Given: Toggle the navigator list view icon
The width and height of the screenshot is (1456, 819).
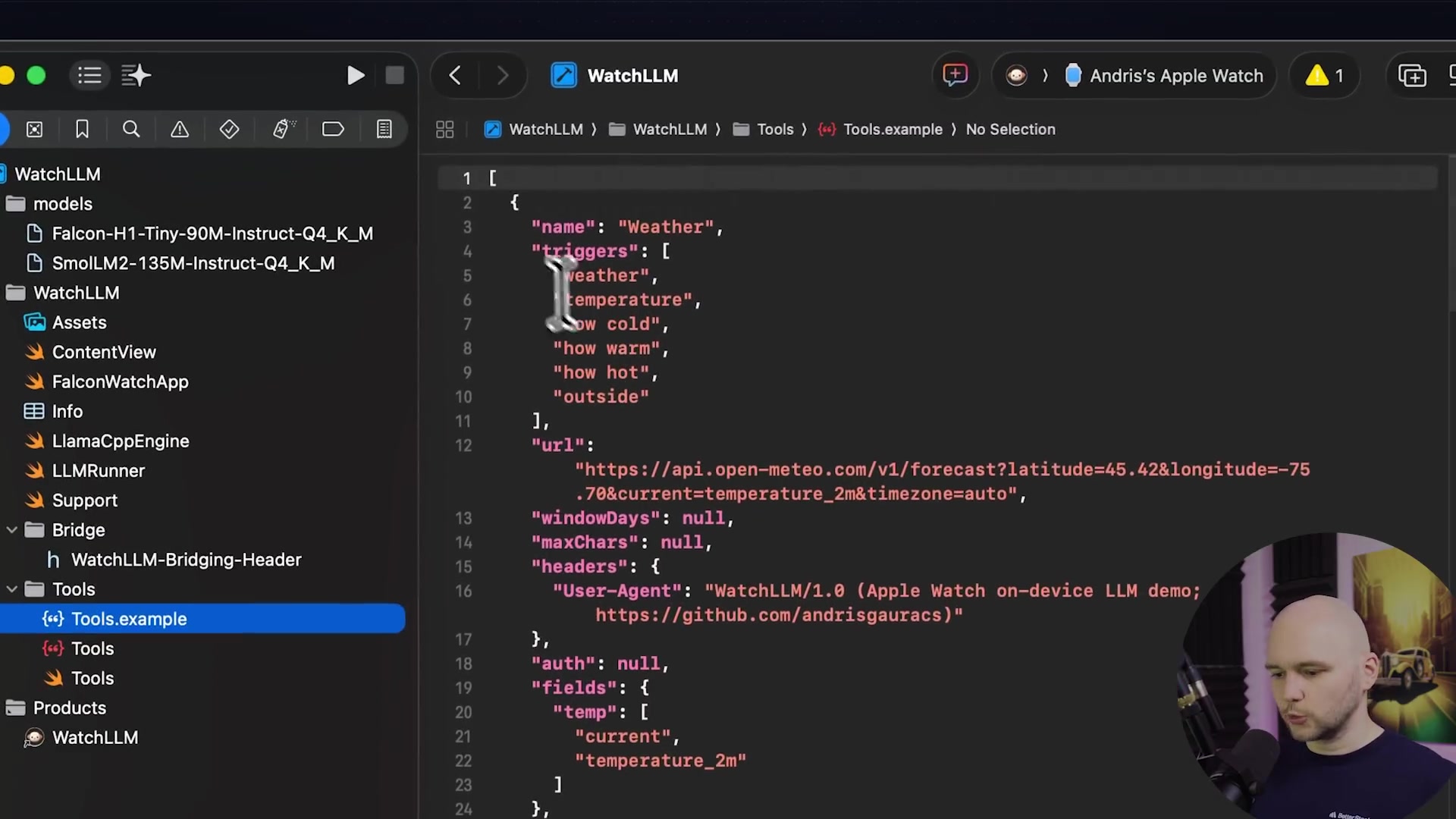Looking at the screenshot, I should tap(89, 76).
